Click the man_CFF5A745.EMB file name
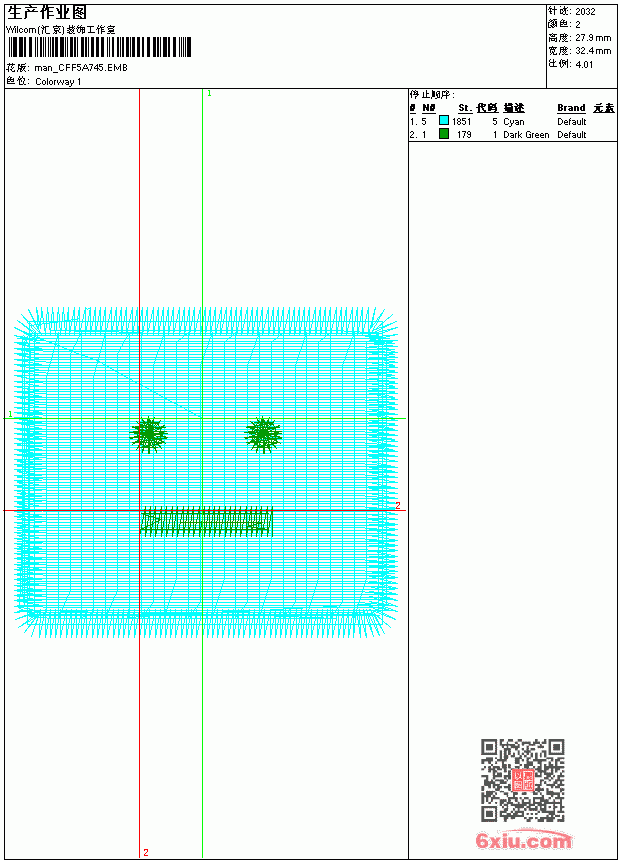620x860 pixels. pyautogui.click(x=81, y=67)
